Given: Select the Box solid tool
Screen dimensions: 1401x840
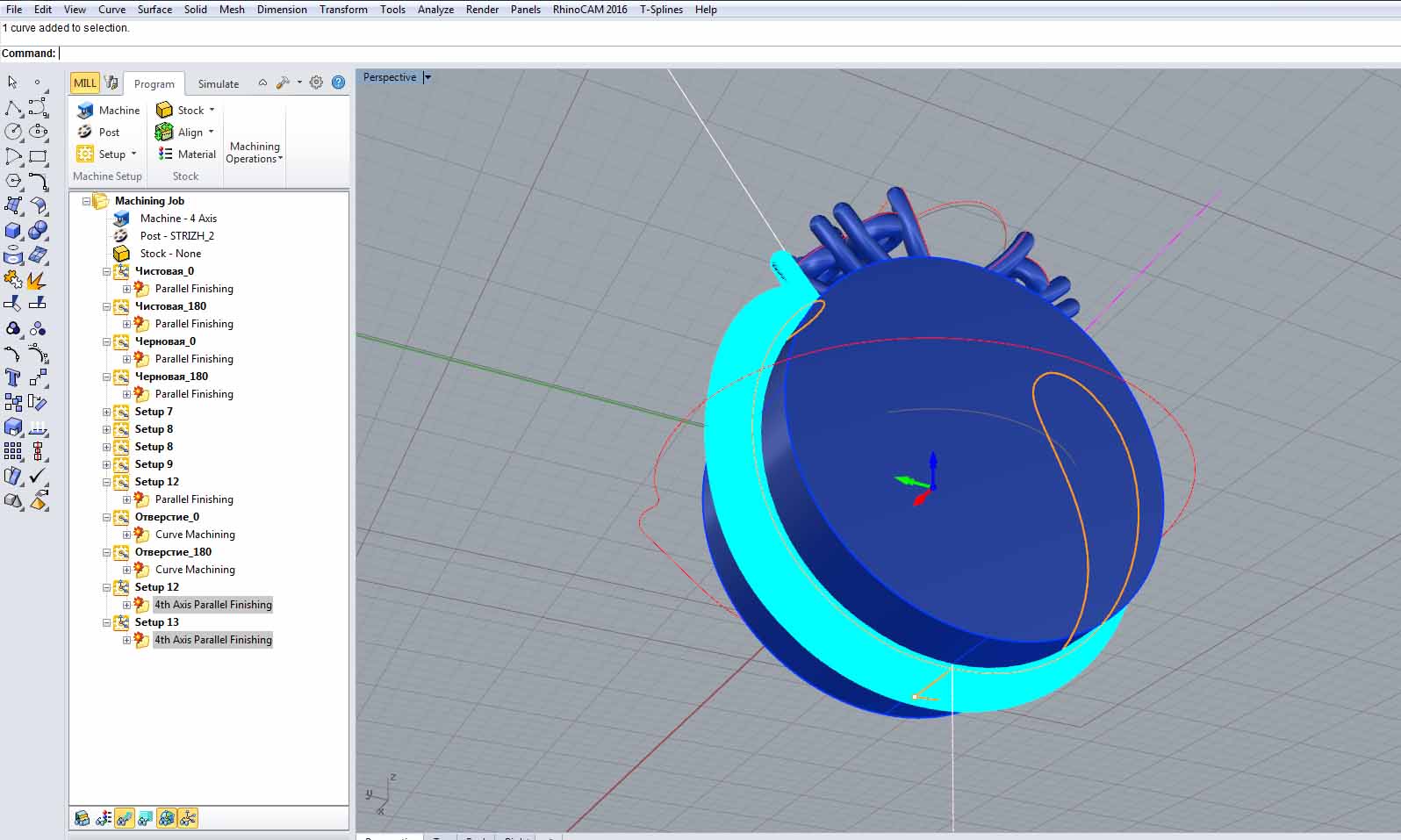Looking at the screenshot, I should click(x=13, y=231).
